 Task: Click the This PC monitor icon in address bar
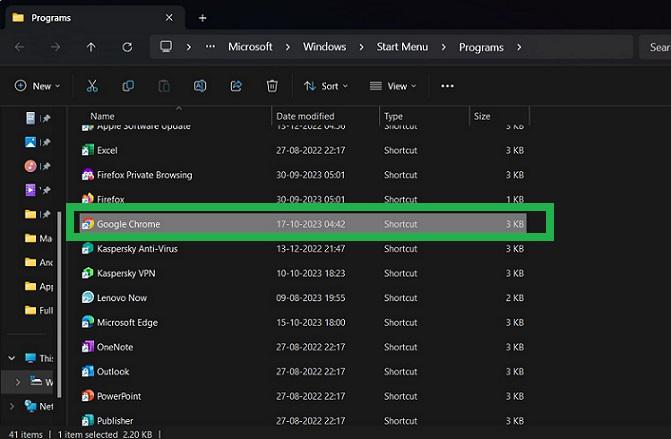coord(166,46)
